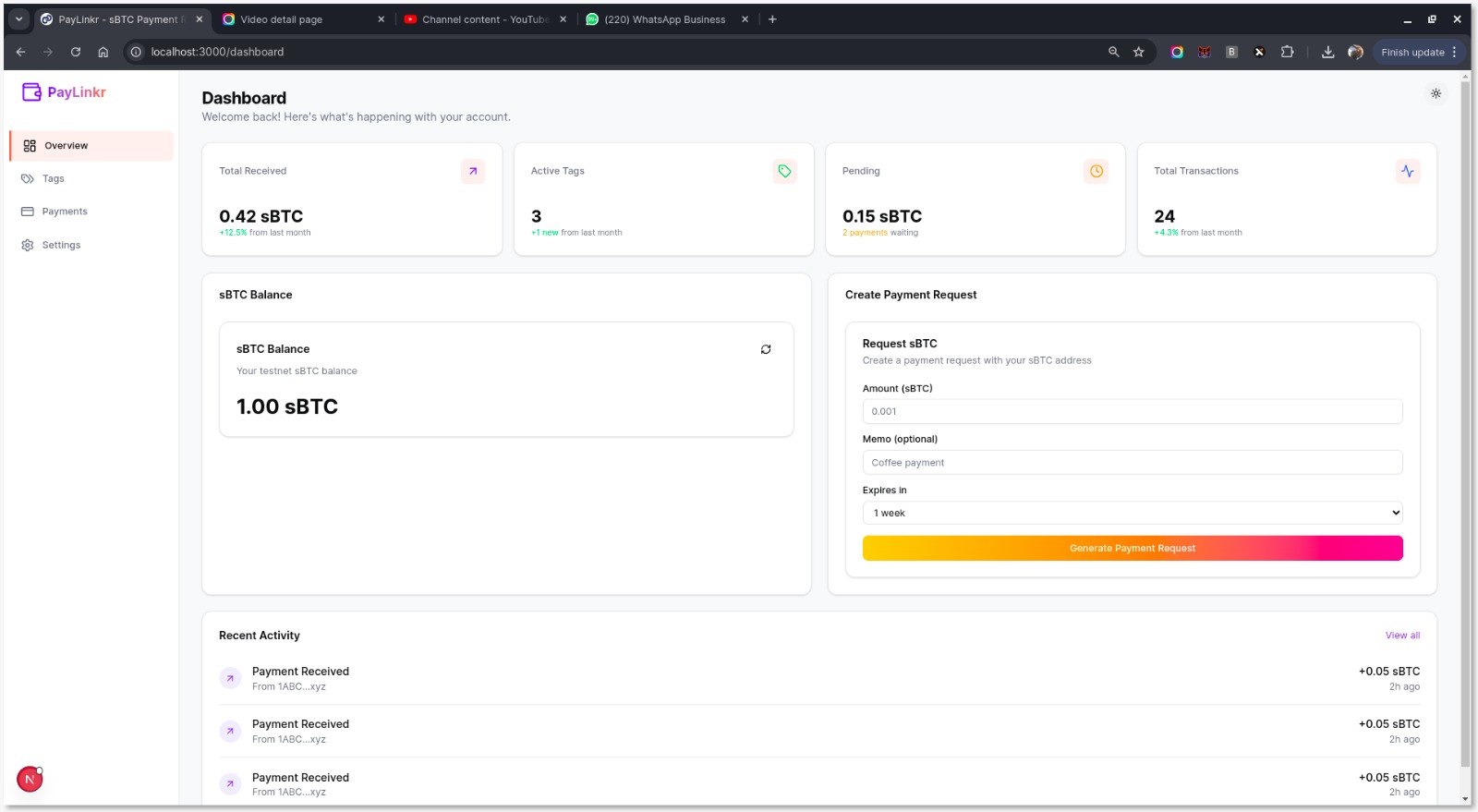
Task: Go back in browser history
Action: coord(20,52)
